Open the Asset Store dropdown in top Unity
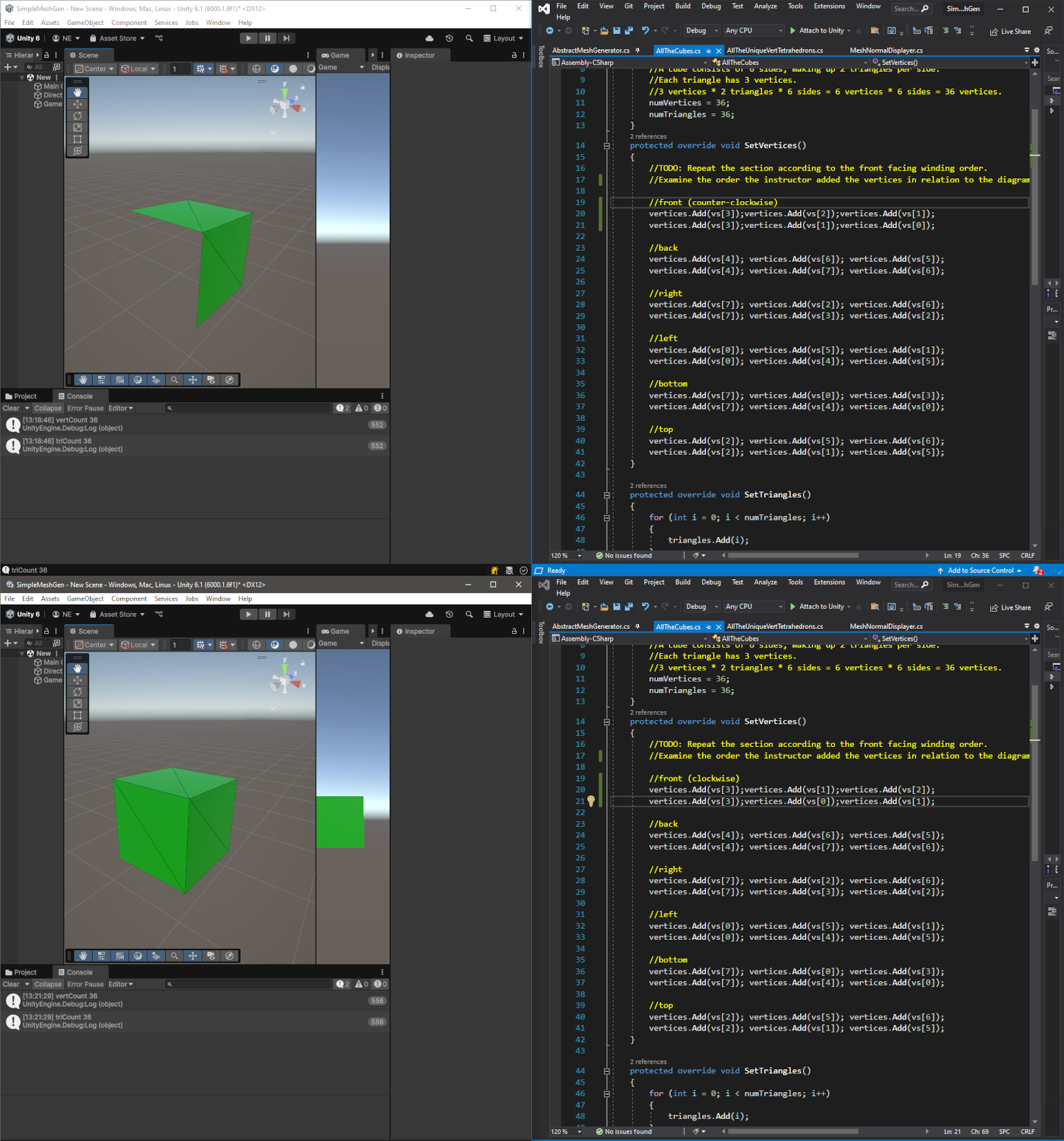The height and width of the screenshot is (1141, 1064). tap(117, 38)
